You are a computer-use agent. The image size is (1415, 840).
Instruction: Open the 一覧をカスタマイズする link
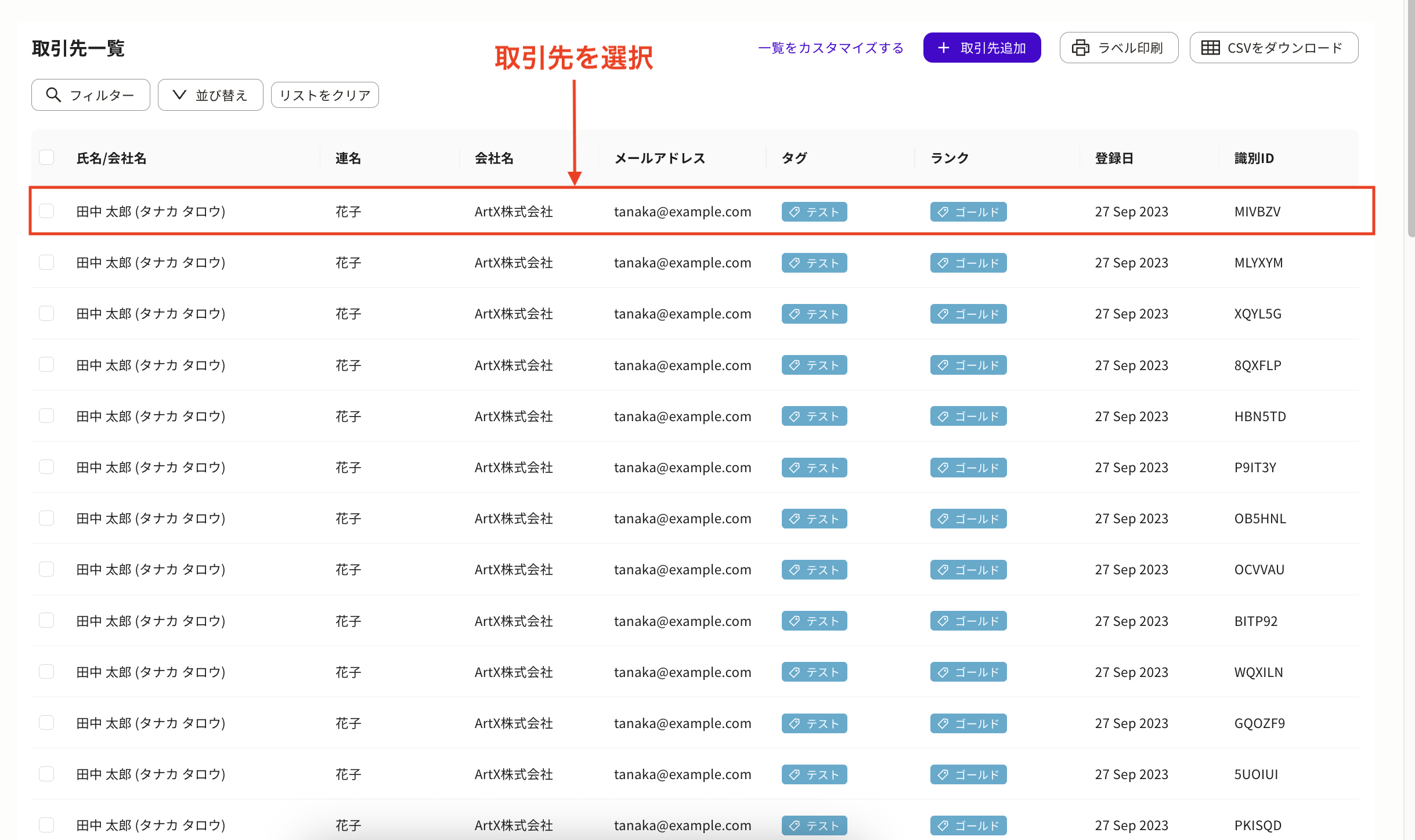point(830,48)
